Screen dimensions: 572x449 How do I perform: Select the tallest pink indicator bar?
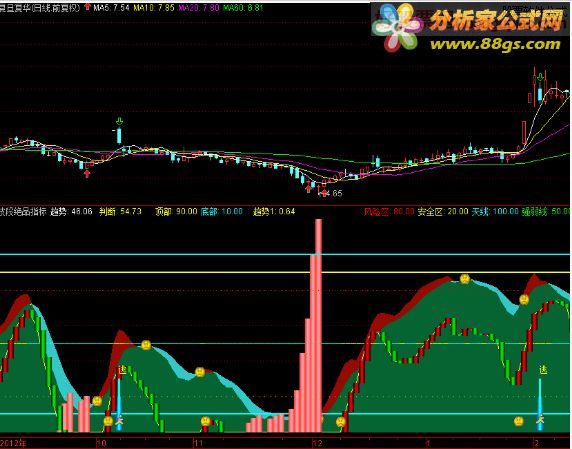coord(318,325)
